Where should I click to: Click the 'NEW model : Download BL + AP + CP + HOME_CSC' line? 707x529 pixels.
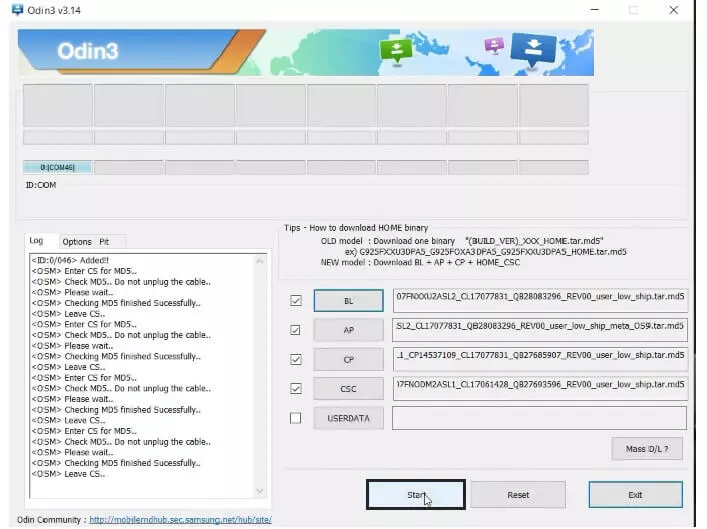(x=420, y=262)
